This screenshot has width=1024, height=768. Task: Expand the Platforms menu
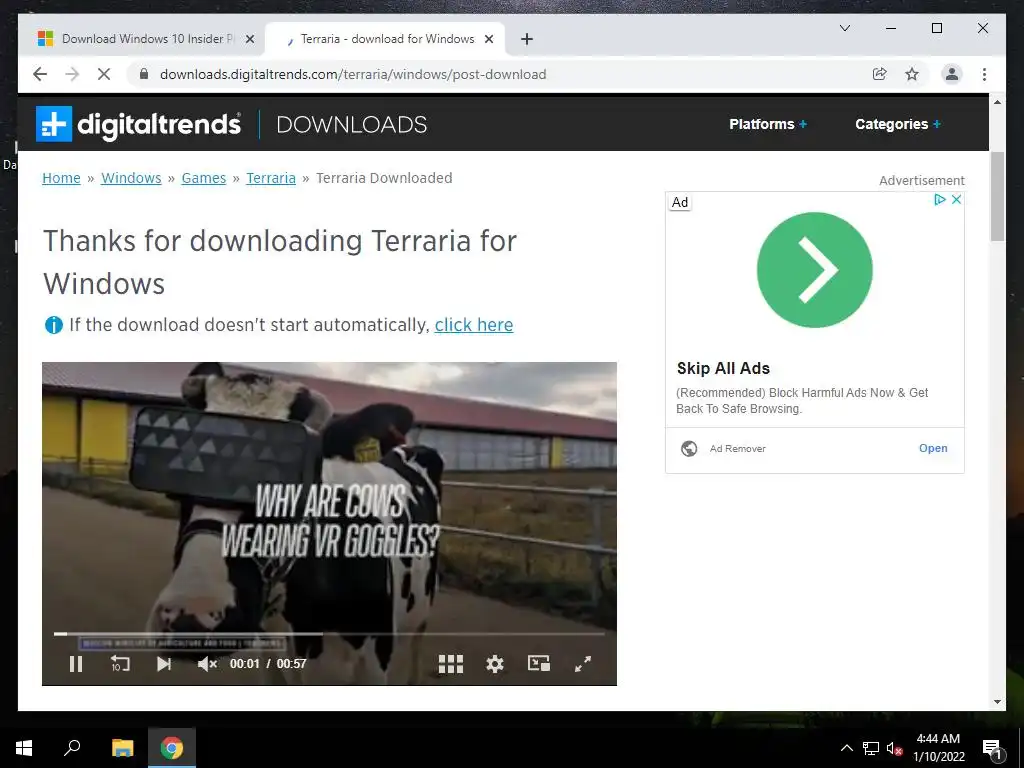click(x=768, y=124)
